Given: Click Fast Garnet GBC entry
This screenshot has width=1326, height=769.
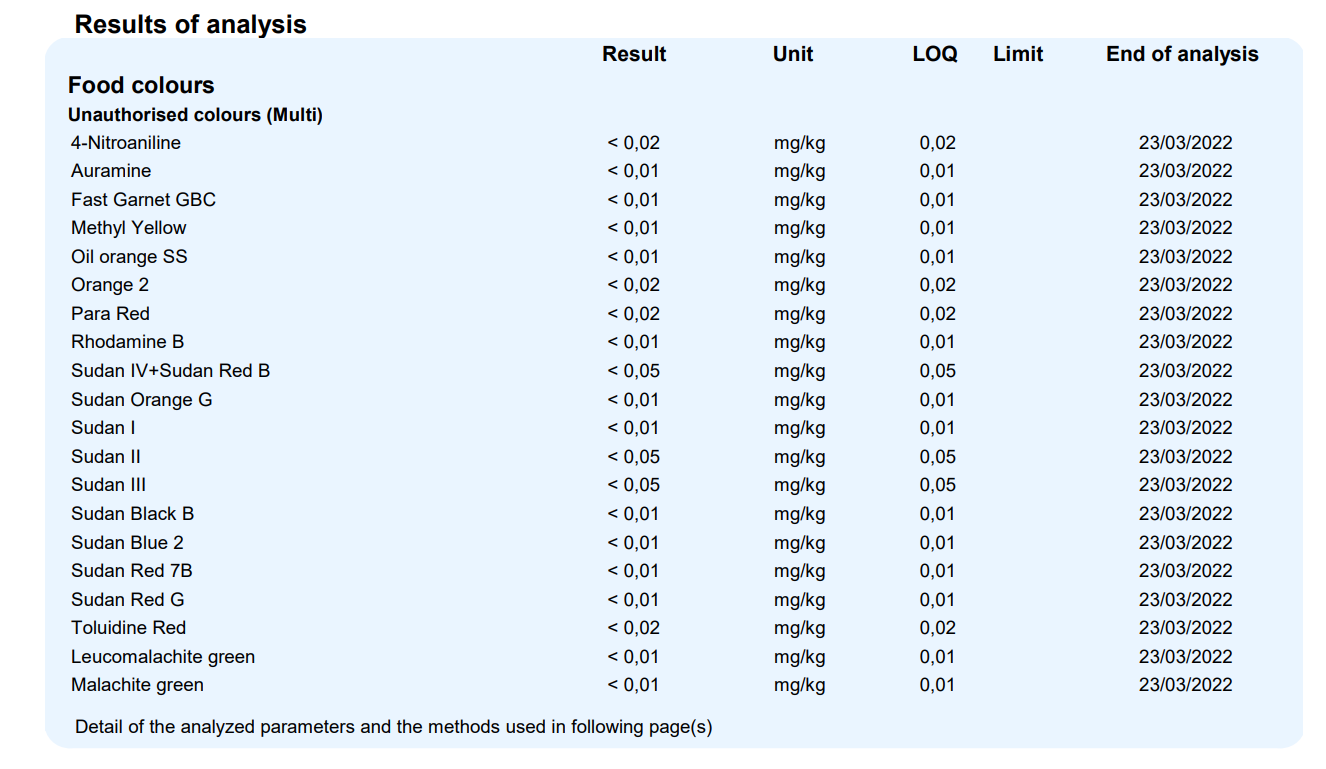Looking at the screenshot, I should click(143, 199).
